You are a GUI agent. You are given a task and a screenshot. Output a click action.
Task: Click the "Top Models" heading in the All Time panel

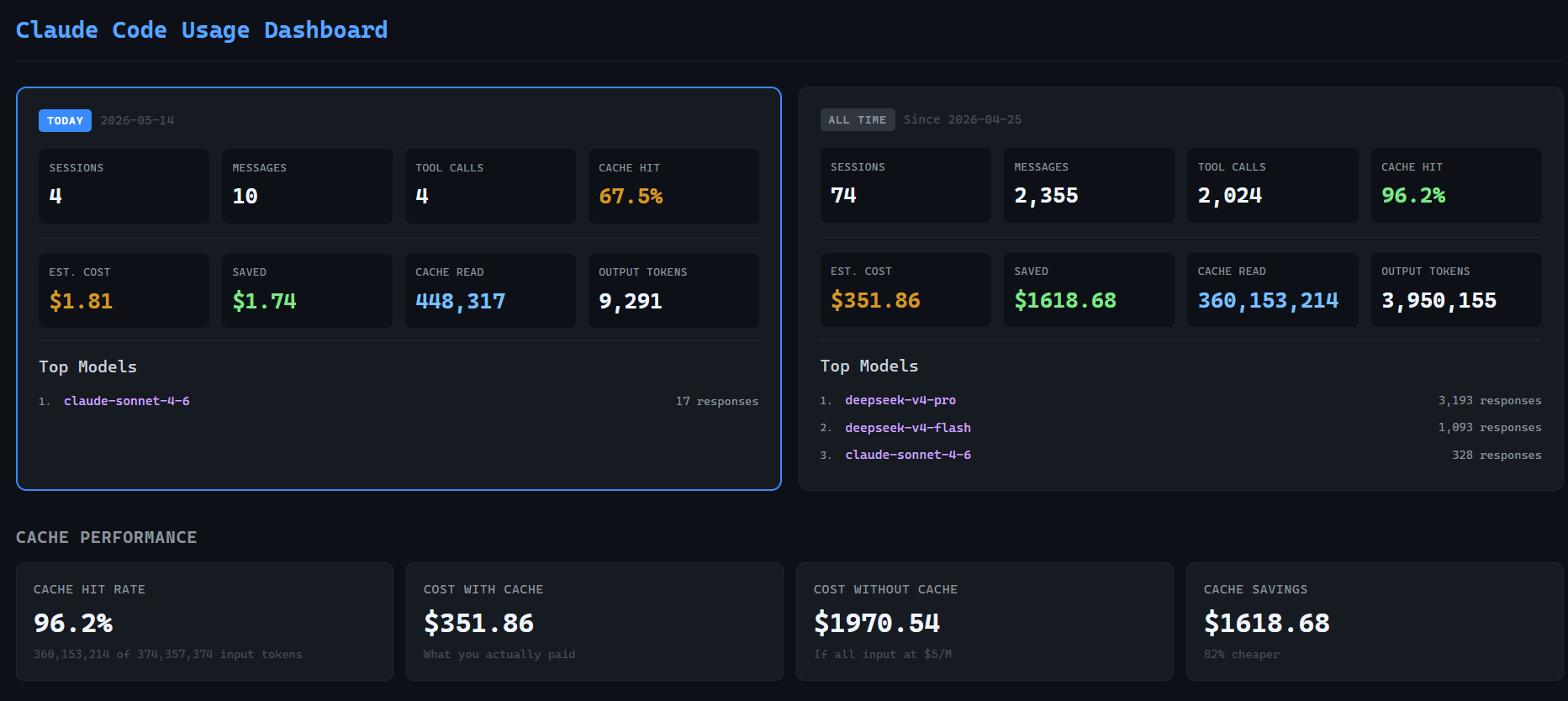[869, 366]
